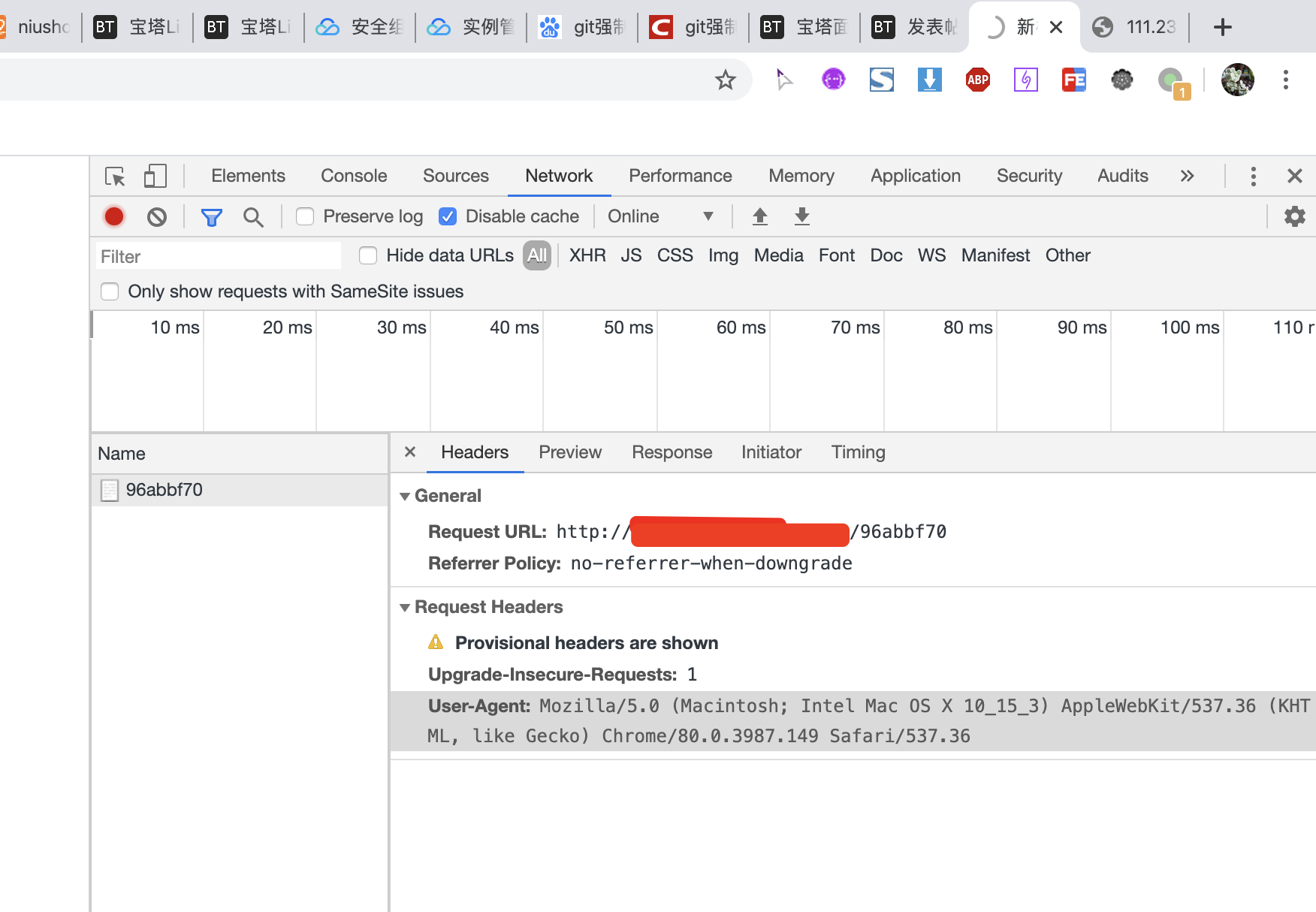1316x912 pixels.
Task: Open Network settings gear
Action: click(x=1294, y=216)
